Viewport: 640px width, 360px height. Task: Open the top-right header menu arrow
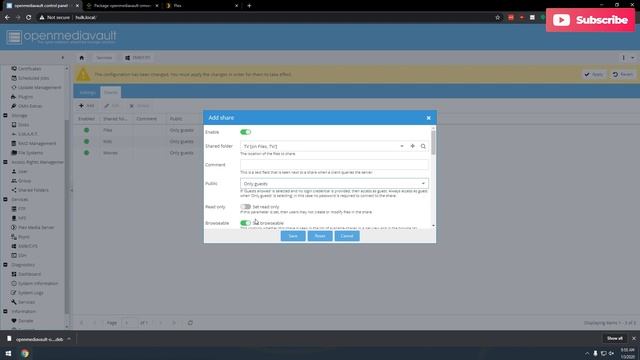click(x=633, y=58)
